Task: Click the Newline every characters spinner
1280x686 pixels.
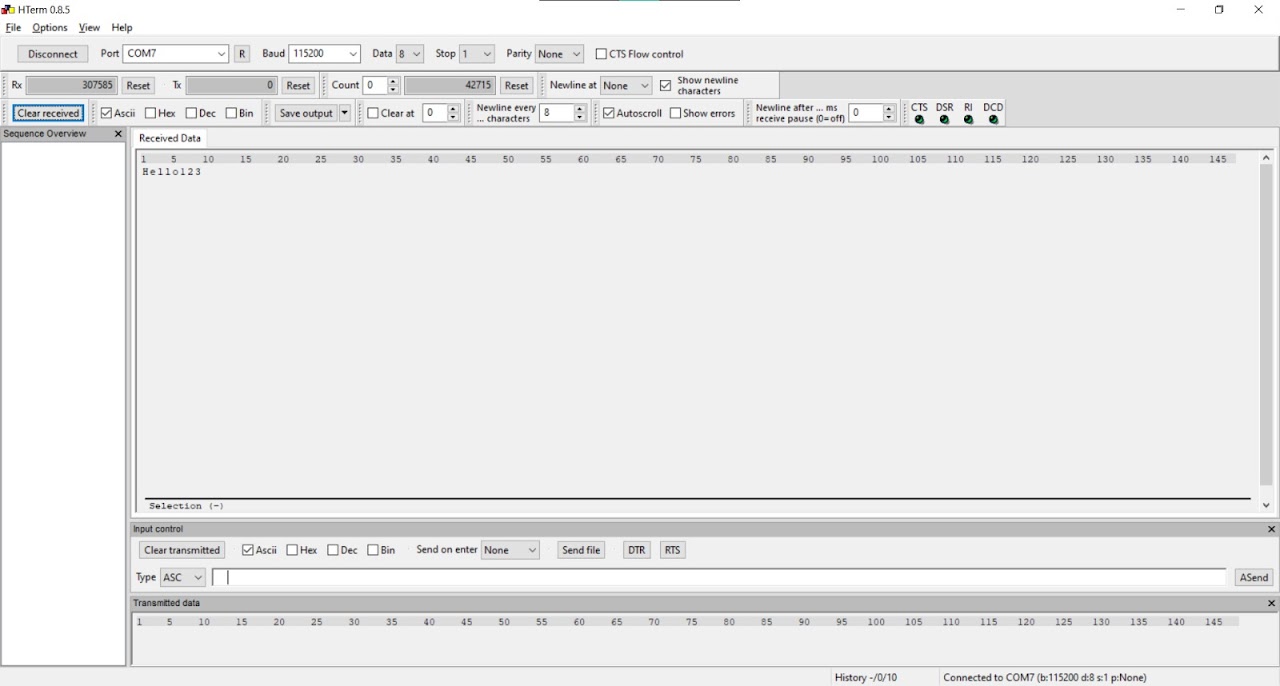Action: click(x=580, y=113)
